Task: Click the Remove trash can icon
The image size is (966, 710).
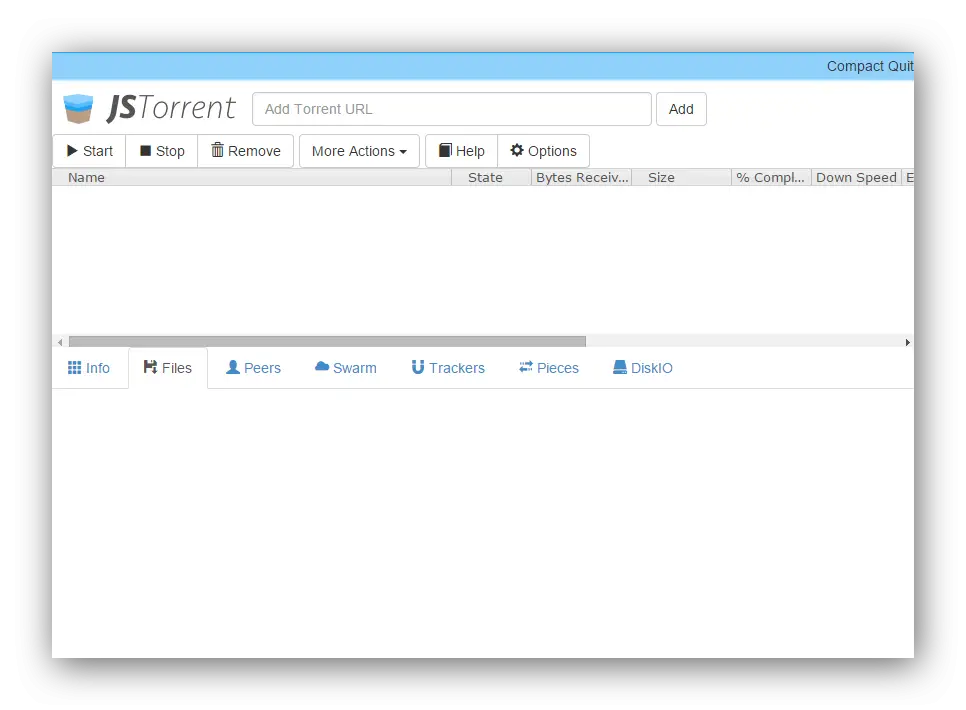Action: click(x=217, y=150)
